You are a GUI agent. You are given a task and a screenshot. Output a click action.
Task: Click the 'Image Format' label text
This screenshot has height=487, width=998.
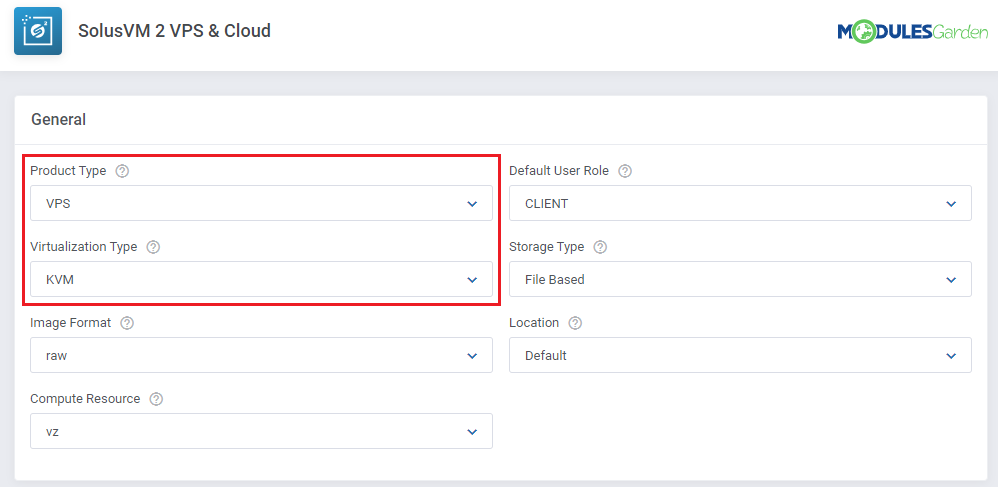pyautogui.click(x=71, y=323)
